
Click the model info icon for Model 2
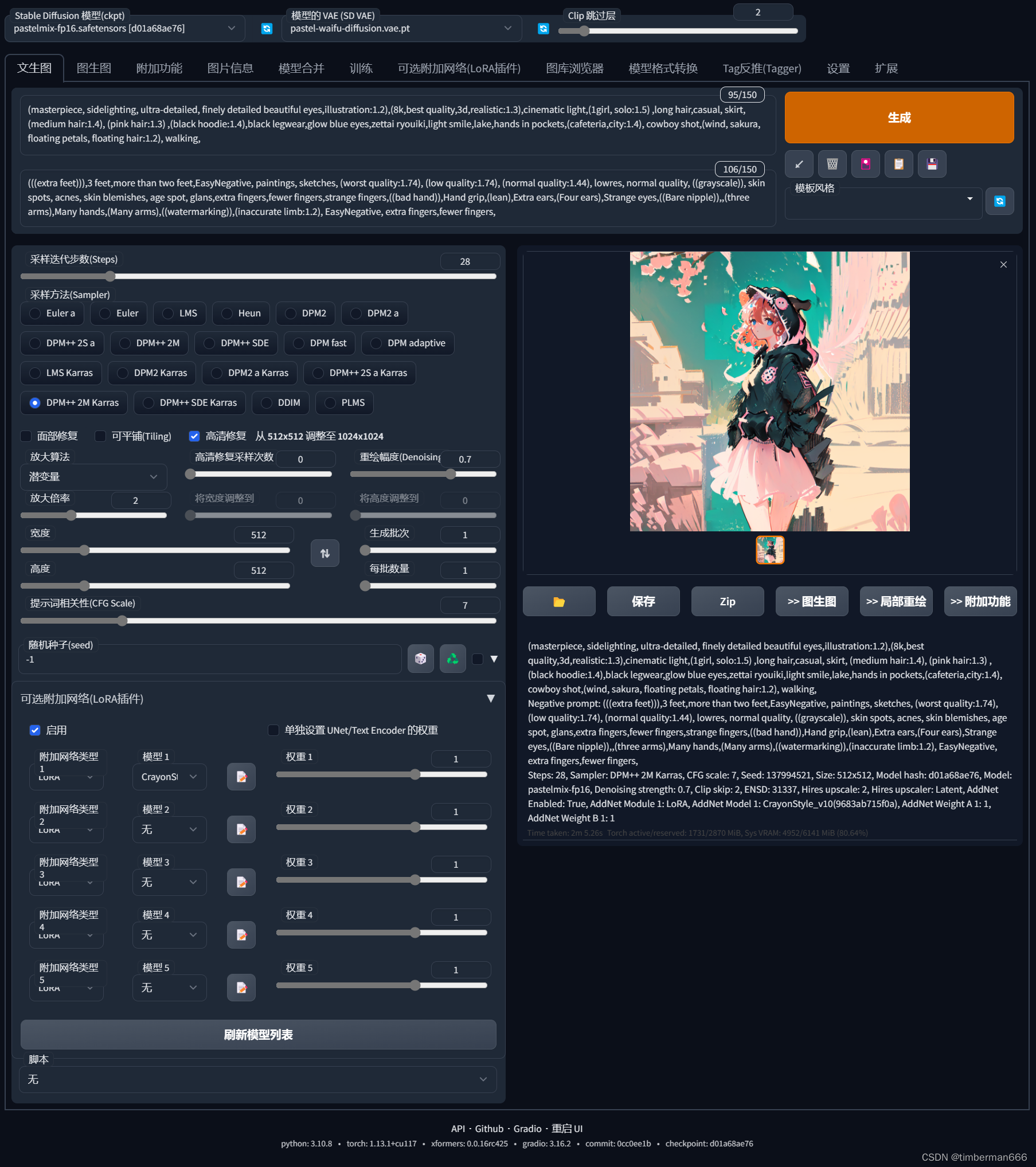click(241, 829)
